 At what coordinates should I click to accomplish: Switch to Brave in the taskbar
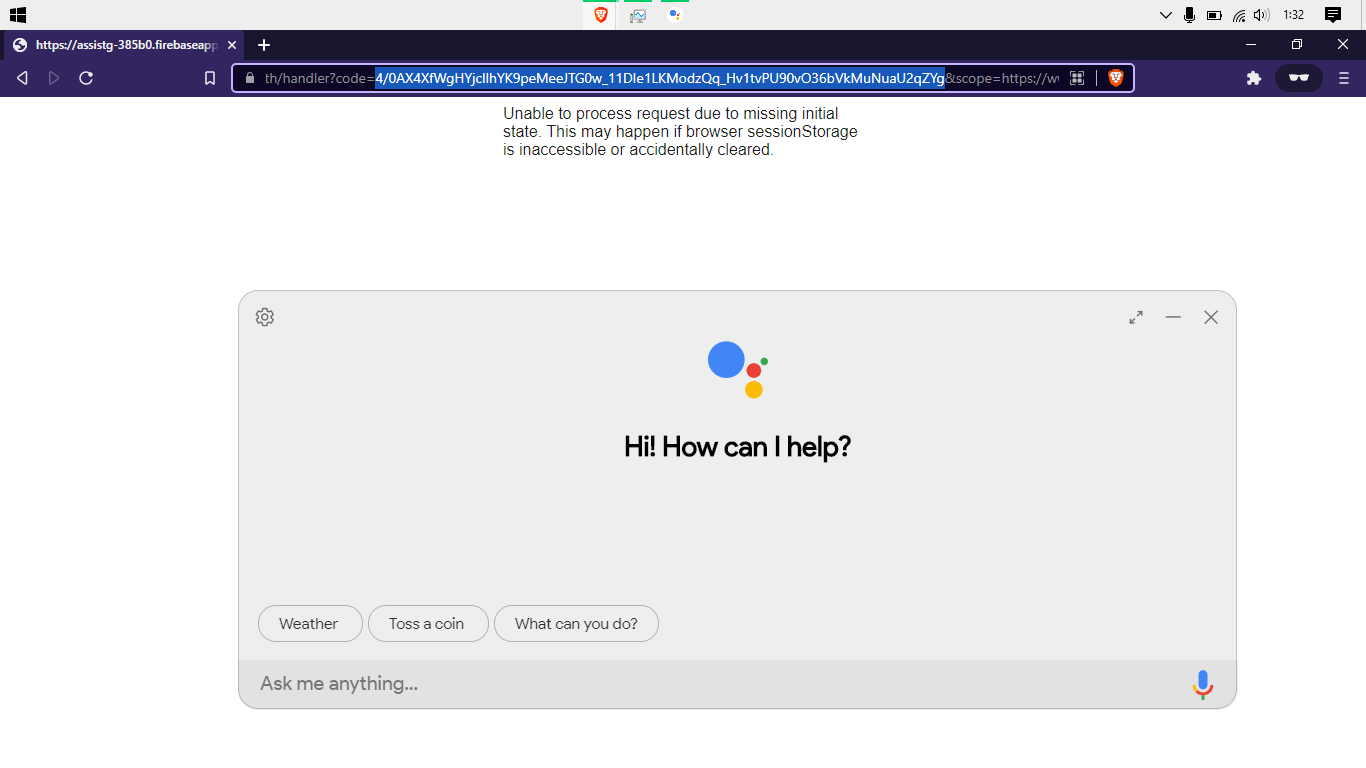click(600, 15)
